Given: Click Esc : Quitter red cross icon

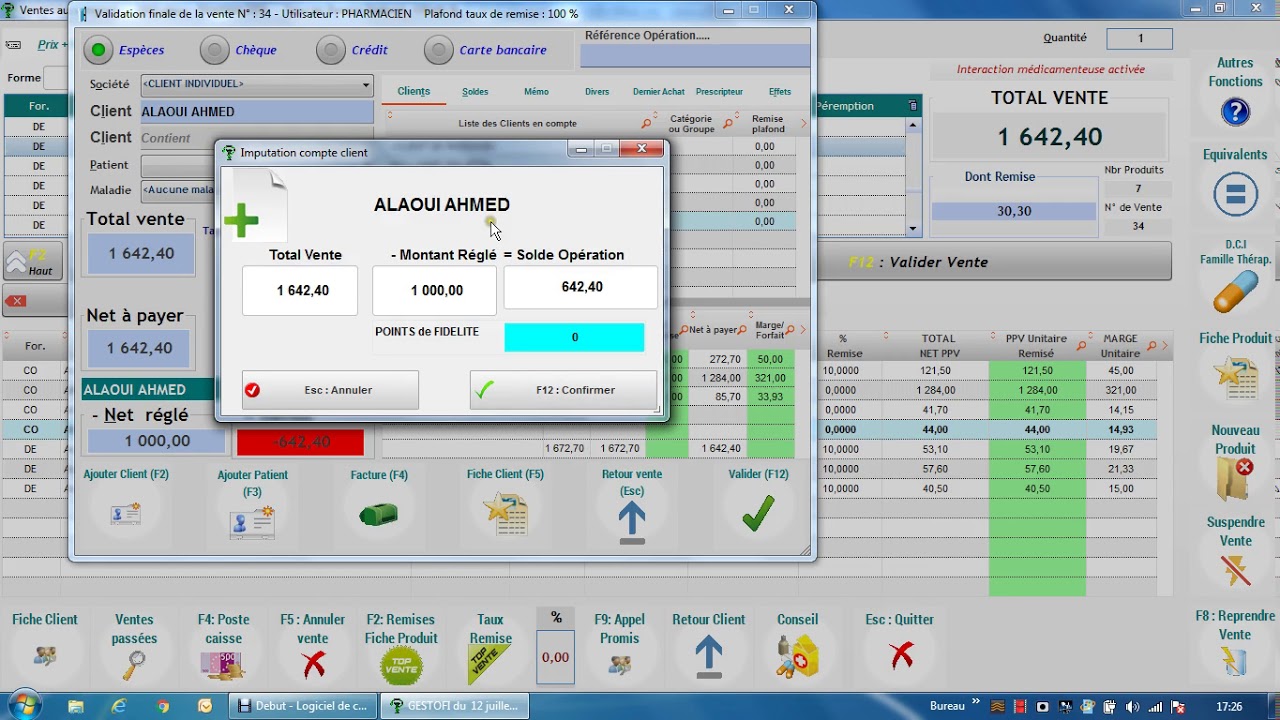Looking at the screenshot, I should [x=901, y=656].
